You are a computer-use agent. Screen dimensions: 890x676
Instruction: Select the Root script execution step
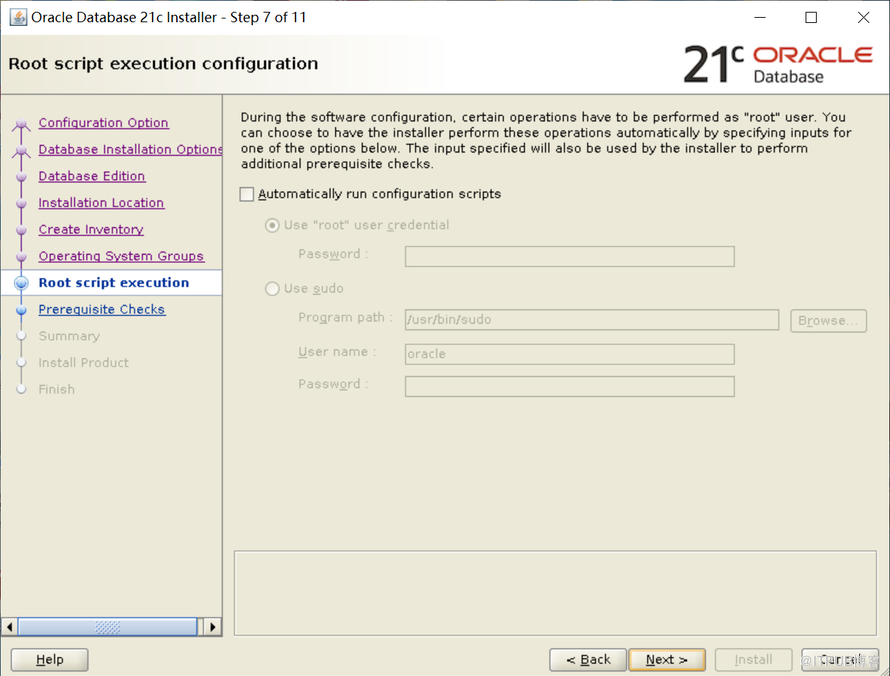point(114,283)
